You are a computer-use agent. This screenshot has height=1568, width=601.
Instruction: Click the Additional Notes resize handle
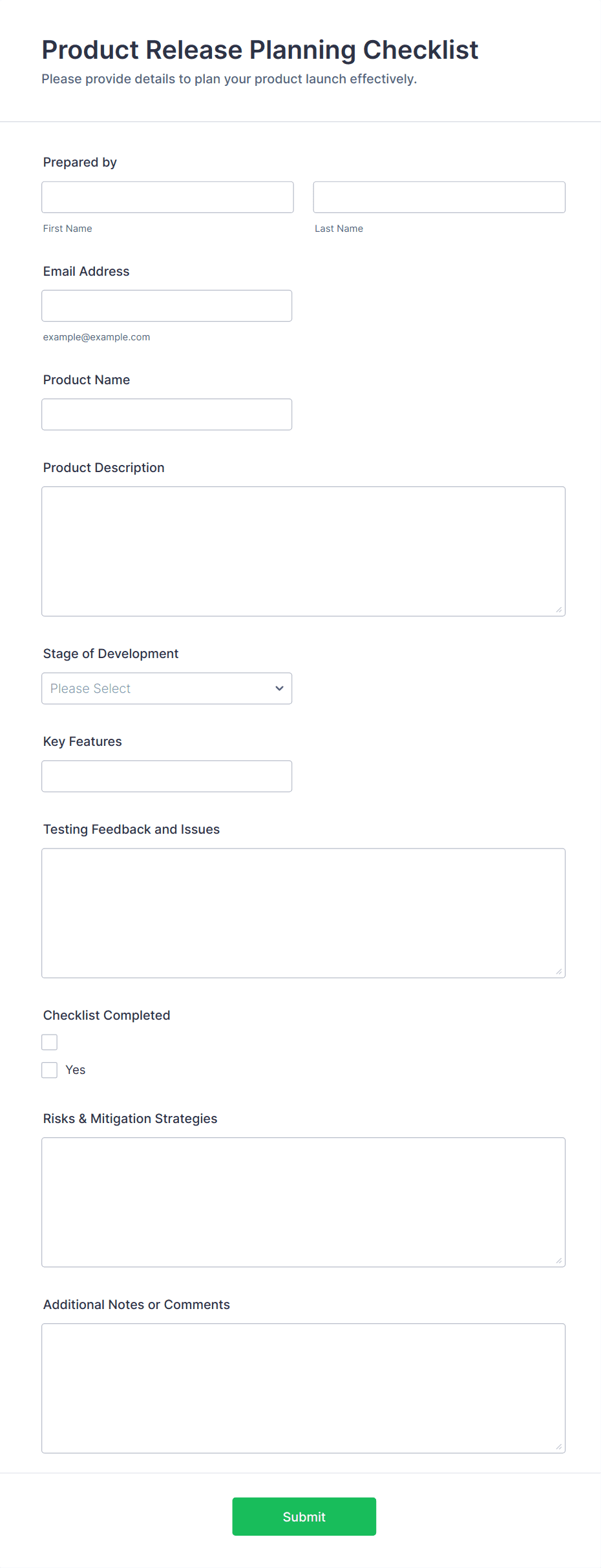pyautogui.click(x=559, y=1447)
